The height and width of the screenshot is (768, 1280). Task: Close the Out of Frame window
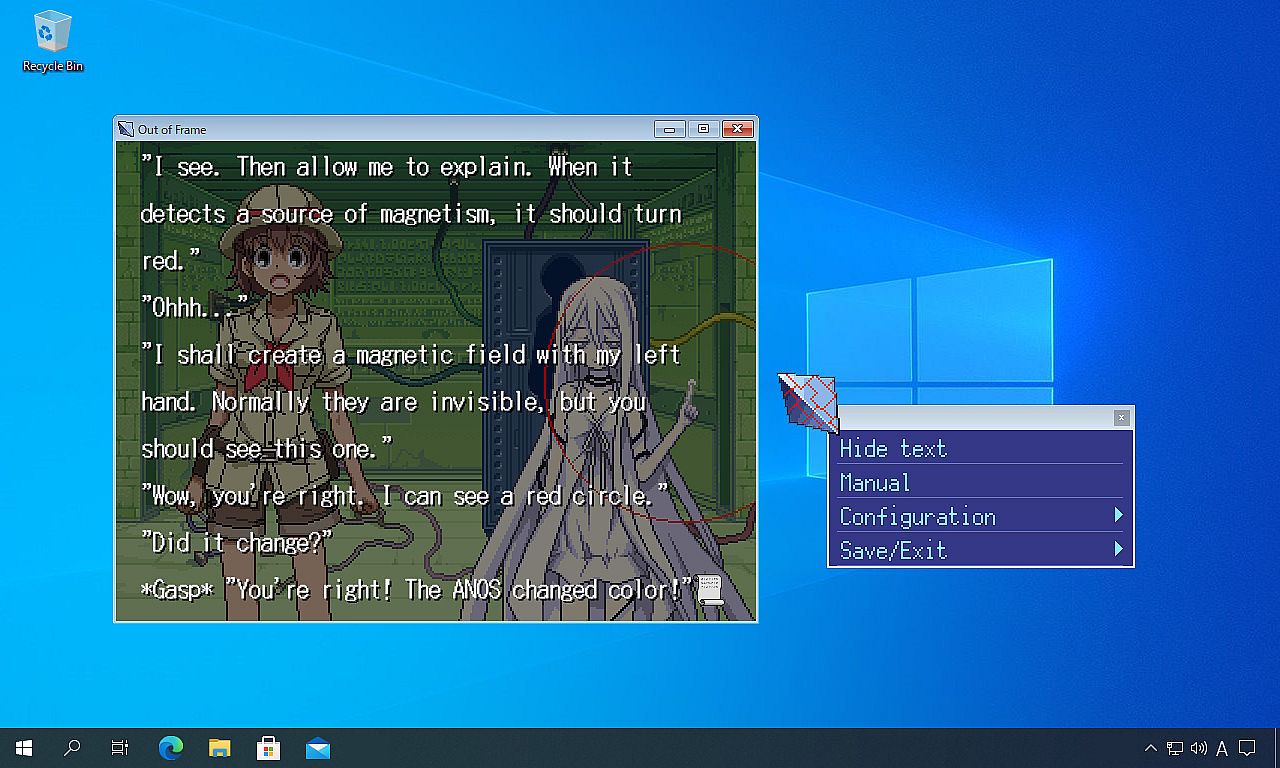[x=737, y=129]
